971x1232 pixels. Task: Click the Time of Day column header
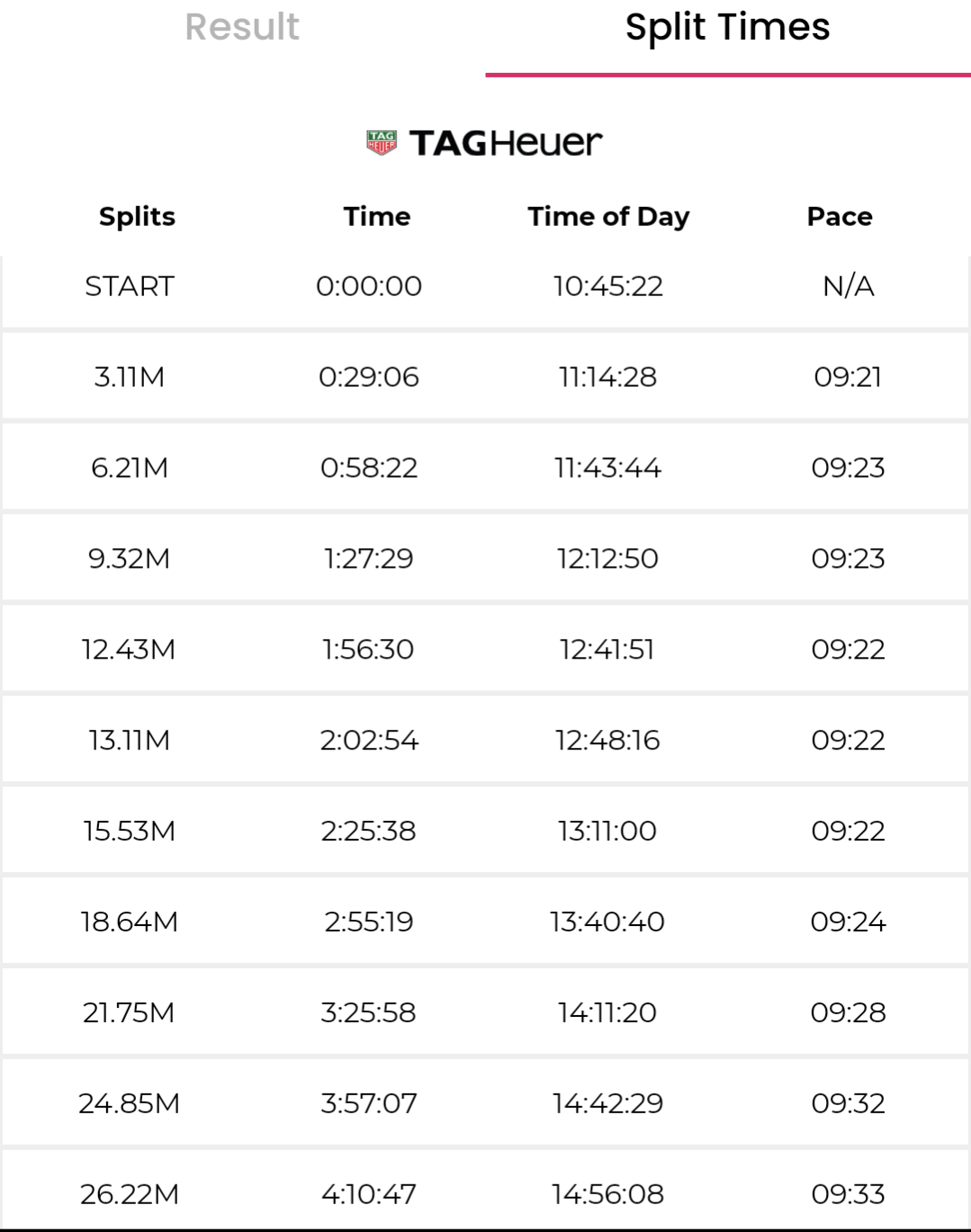(x=608, y=216)
